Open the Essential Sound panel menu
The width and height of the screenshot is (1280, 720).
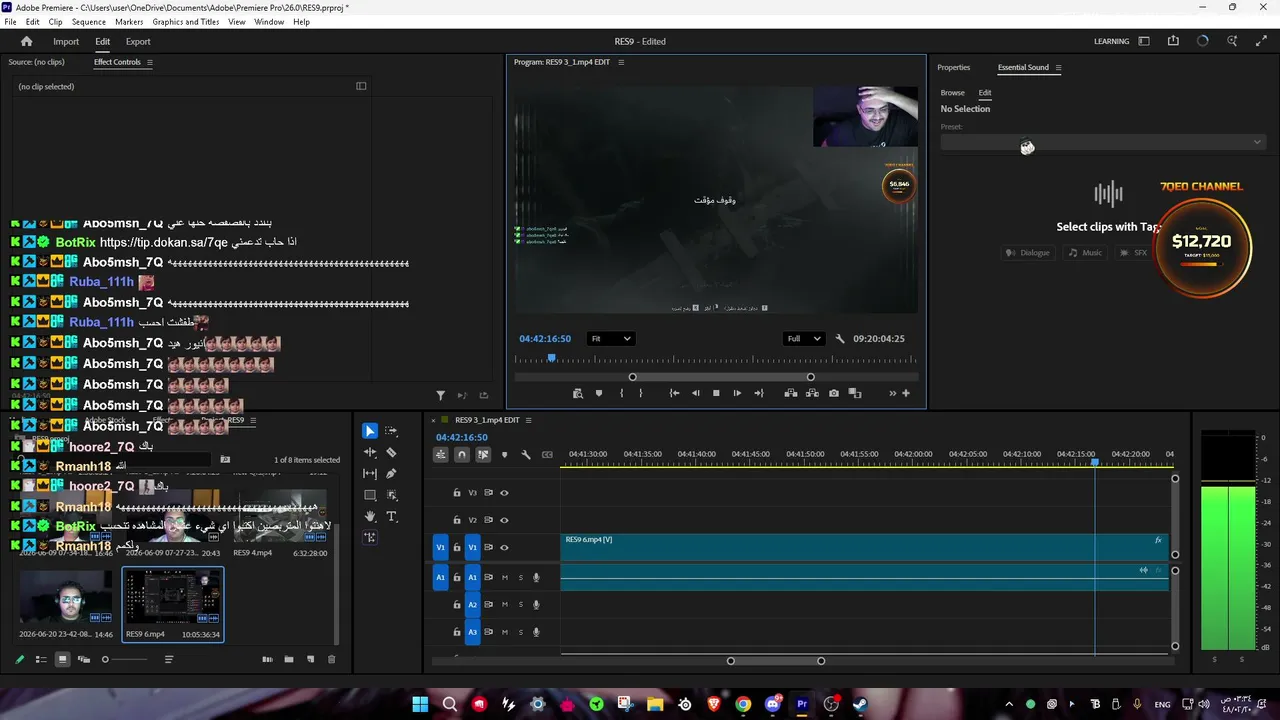pyautogui.click(x=1058, y=68)
